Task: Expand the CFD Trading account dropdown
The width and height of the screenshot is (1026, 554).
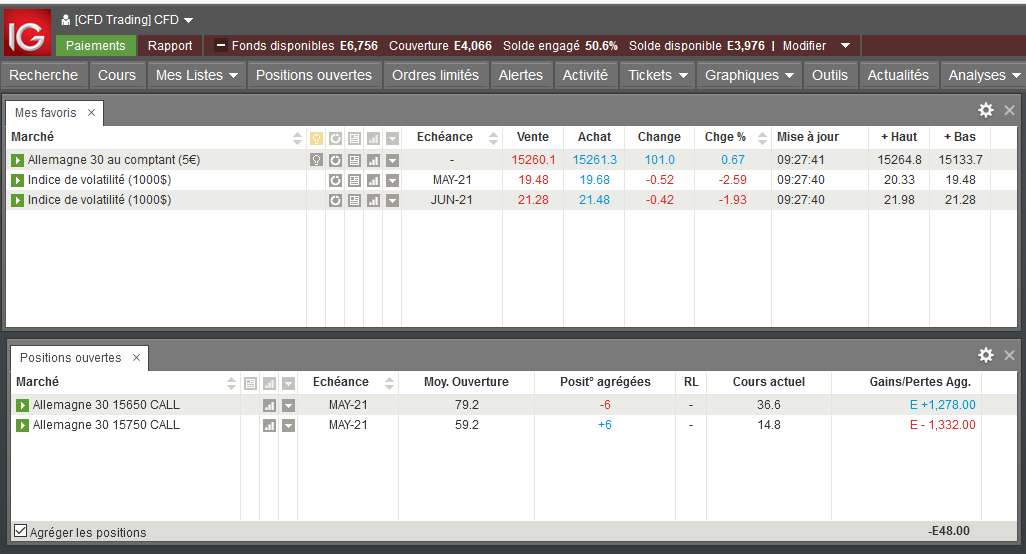Action: tap(188, 20)
